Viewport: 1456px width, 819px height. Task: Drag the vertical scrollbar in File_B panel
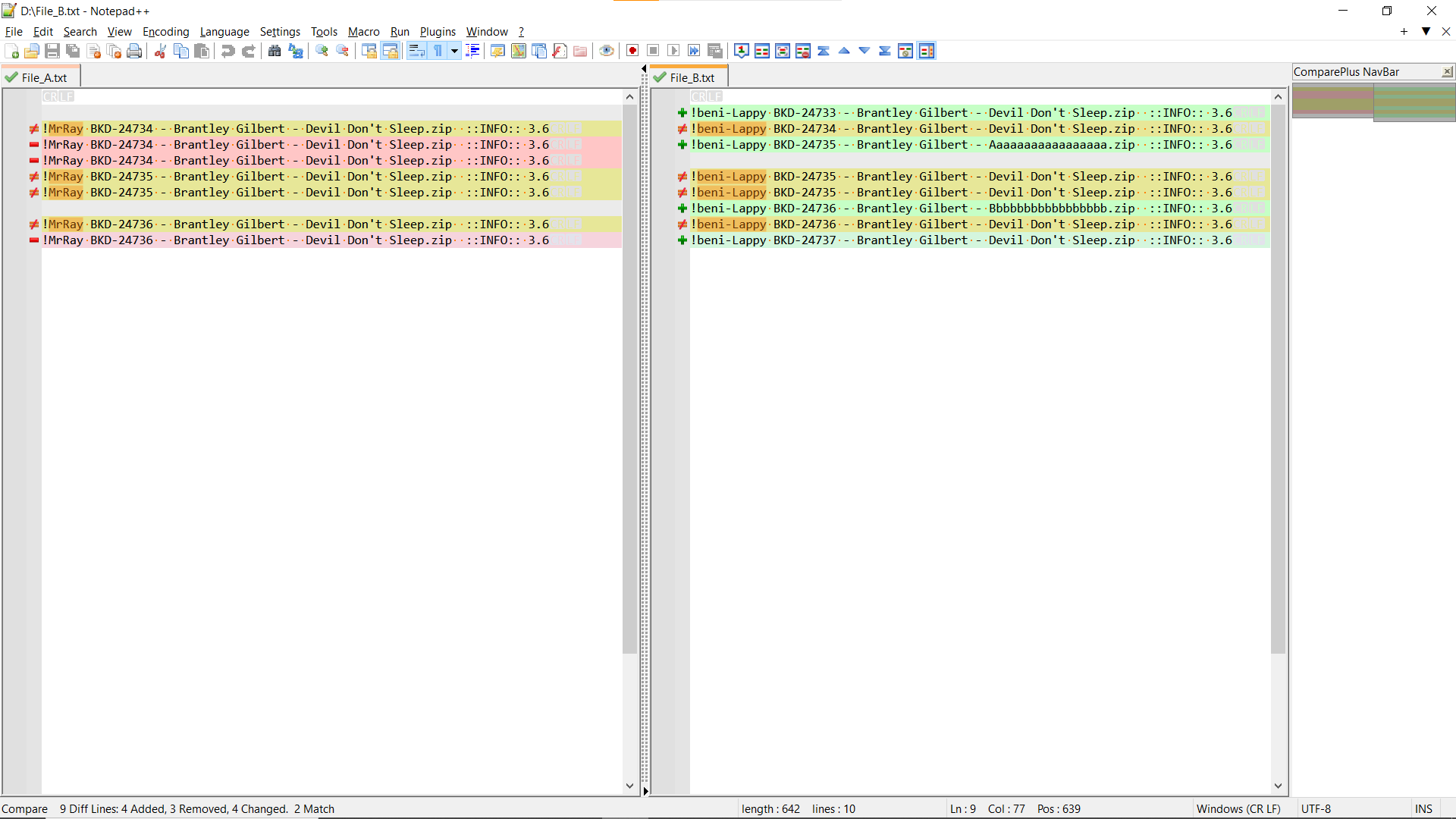(1281, 441)
